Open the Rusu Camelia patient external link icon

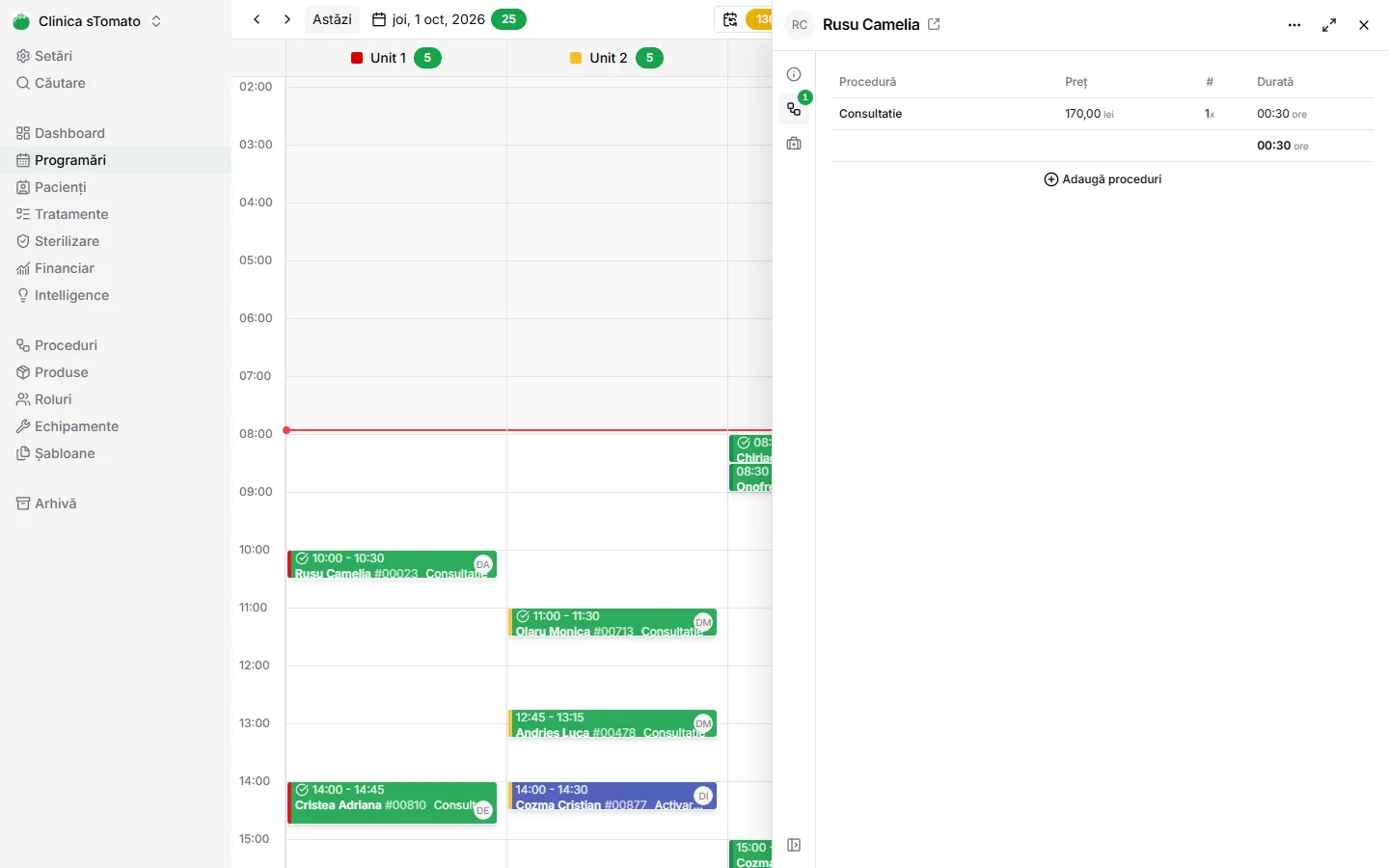pyautogui.click(x=934, y=24)
